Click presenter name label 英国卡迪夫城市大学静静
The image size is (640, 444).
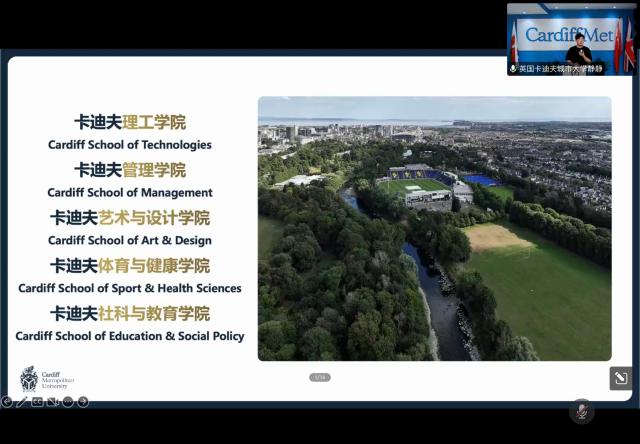tap(560, 69)
